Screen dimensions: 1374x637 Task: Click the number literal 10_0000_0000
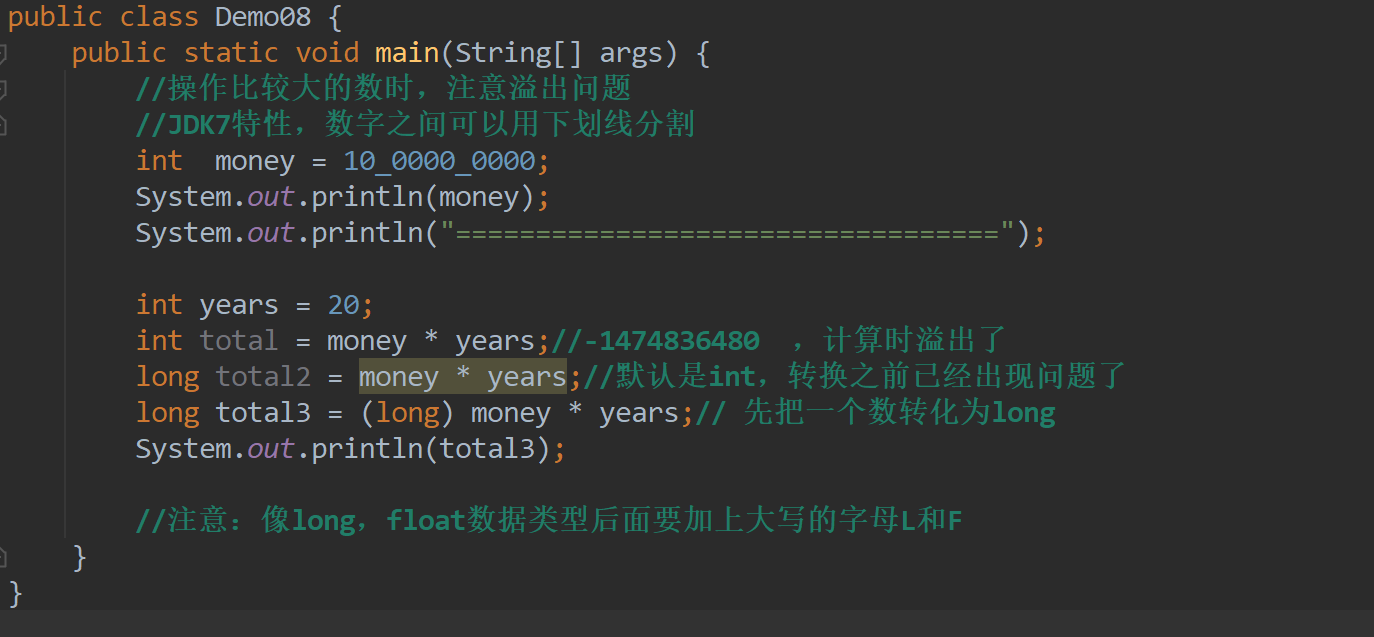[x=439, y=161]
